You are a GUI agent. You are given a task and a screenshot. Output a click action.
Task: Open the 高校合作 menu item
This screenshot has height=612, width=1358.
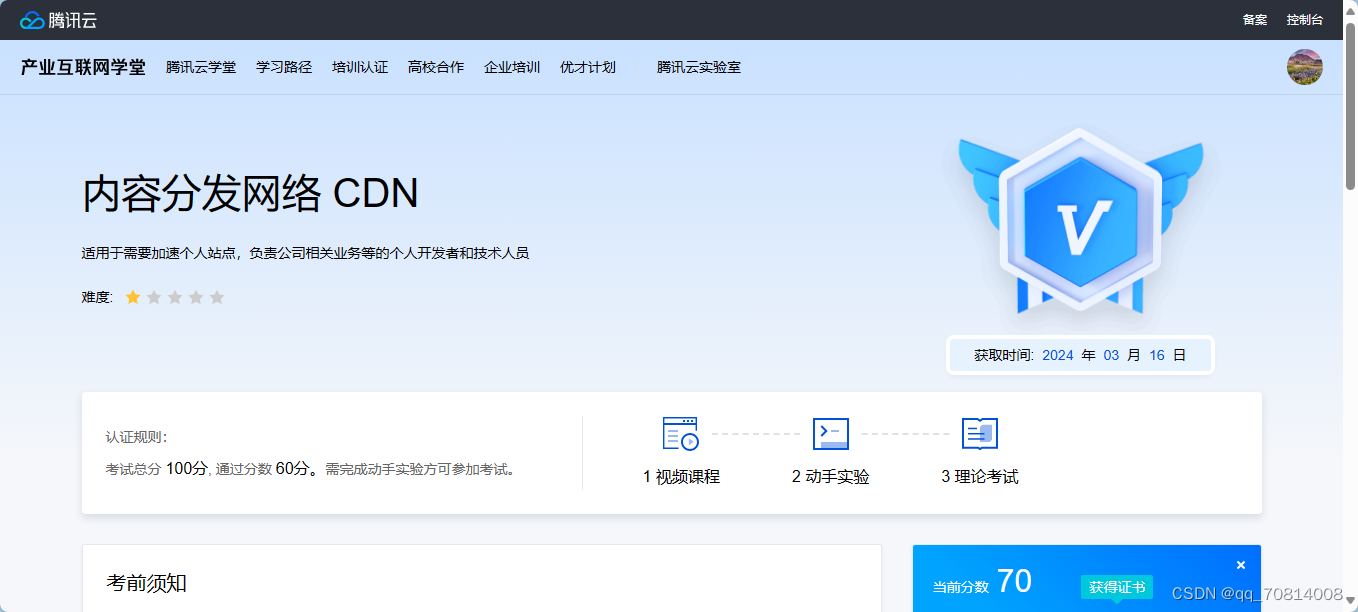pos(436,67)
